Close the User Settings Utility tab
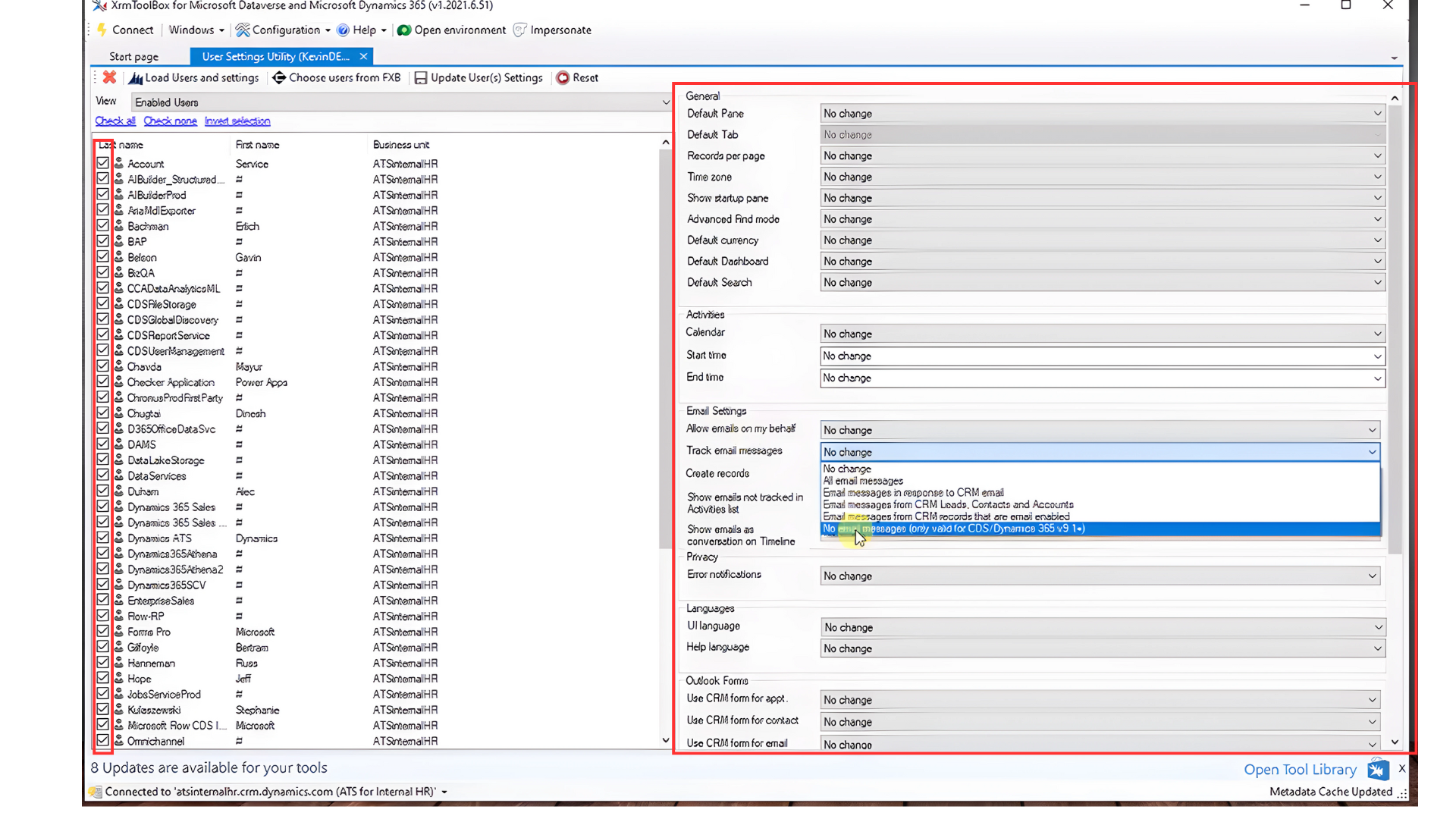 point(363,57)
